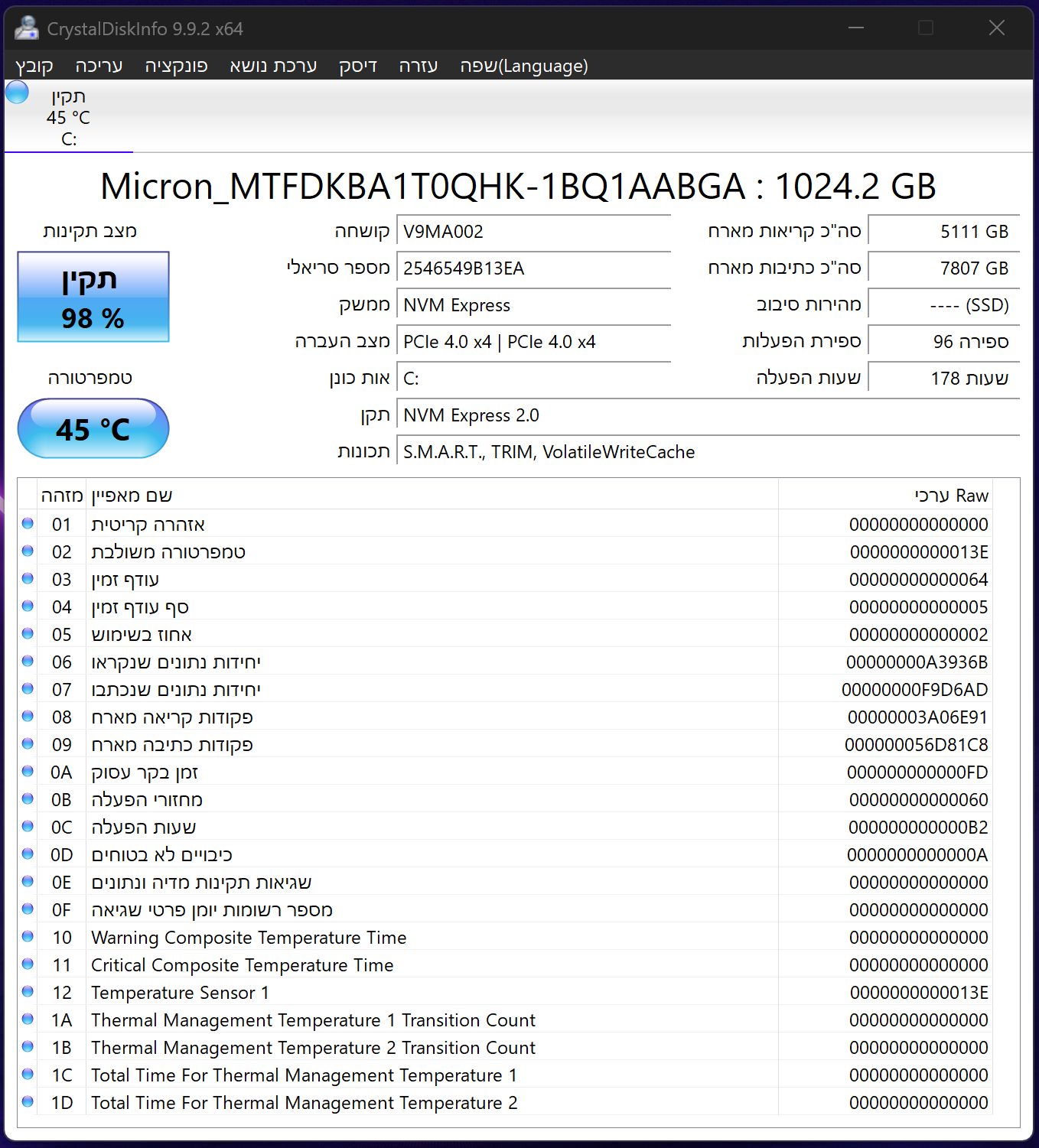Click the interface field NVM Express
This screenshot has height=1148, width=1039.
(534, 305)
